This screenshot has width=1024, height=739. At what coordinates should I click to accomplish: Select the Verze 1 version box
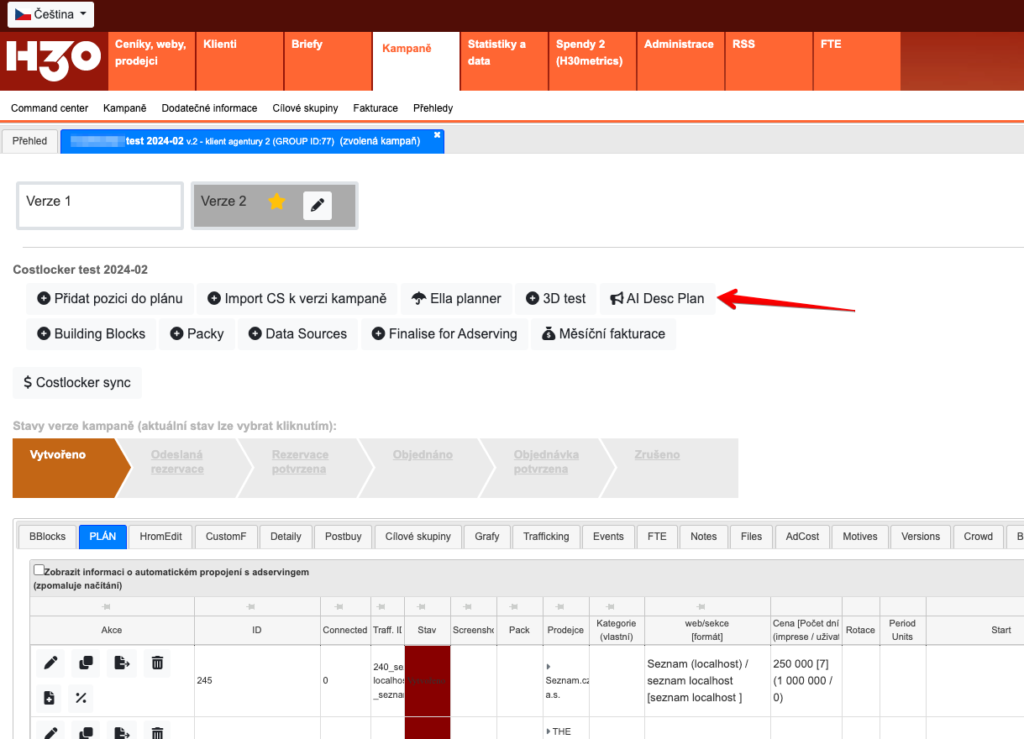(x=99, y=204)
